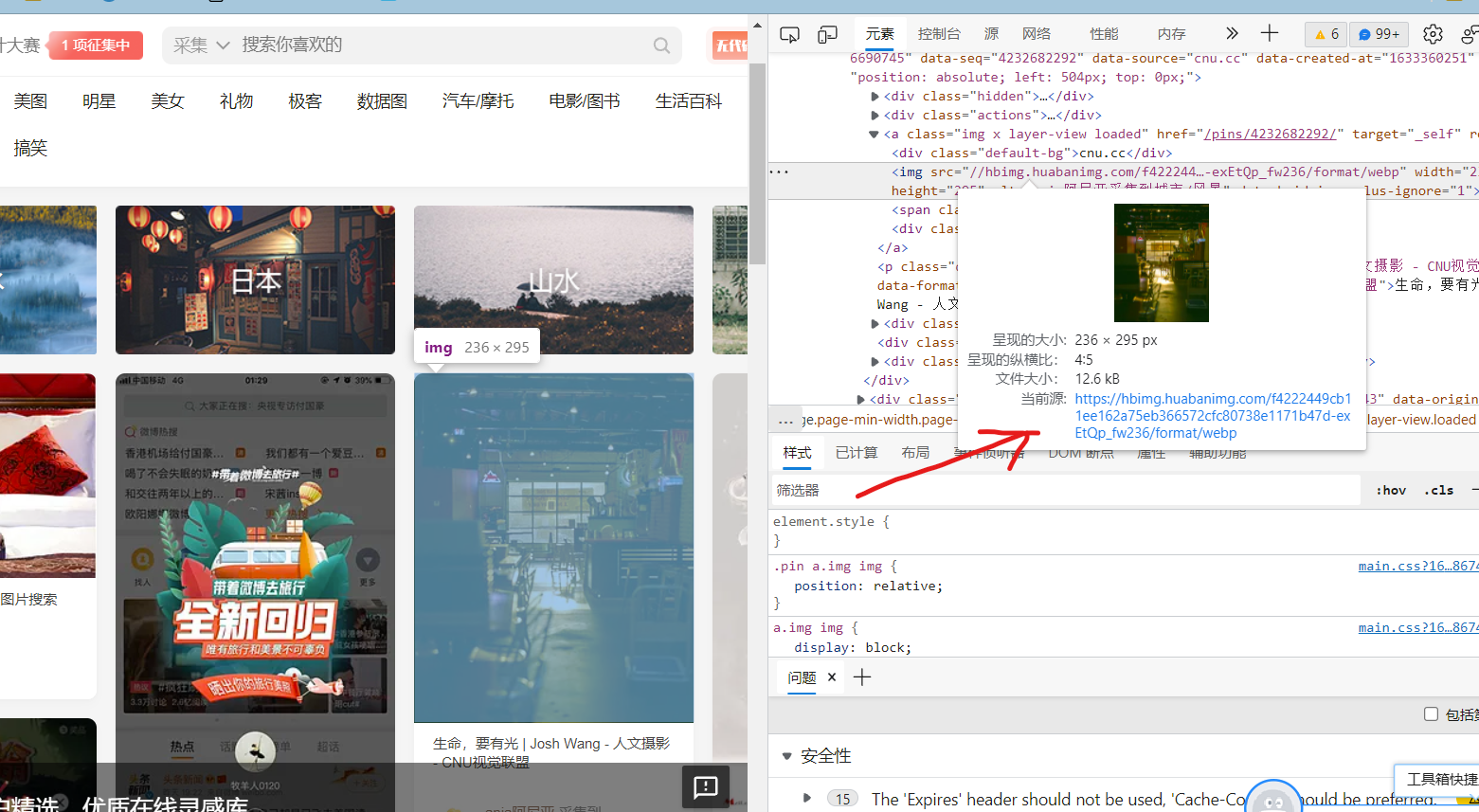Open the 礼物 category

(x=236, y=100)
